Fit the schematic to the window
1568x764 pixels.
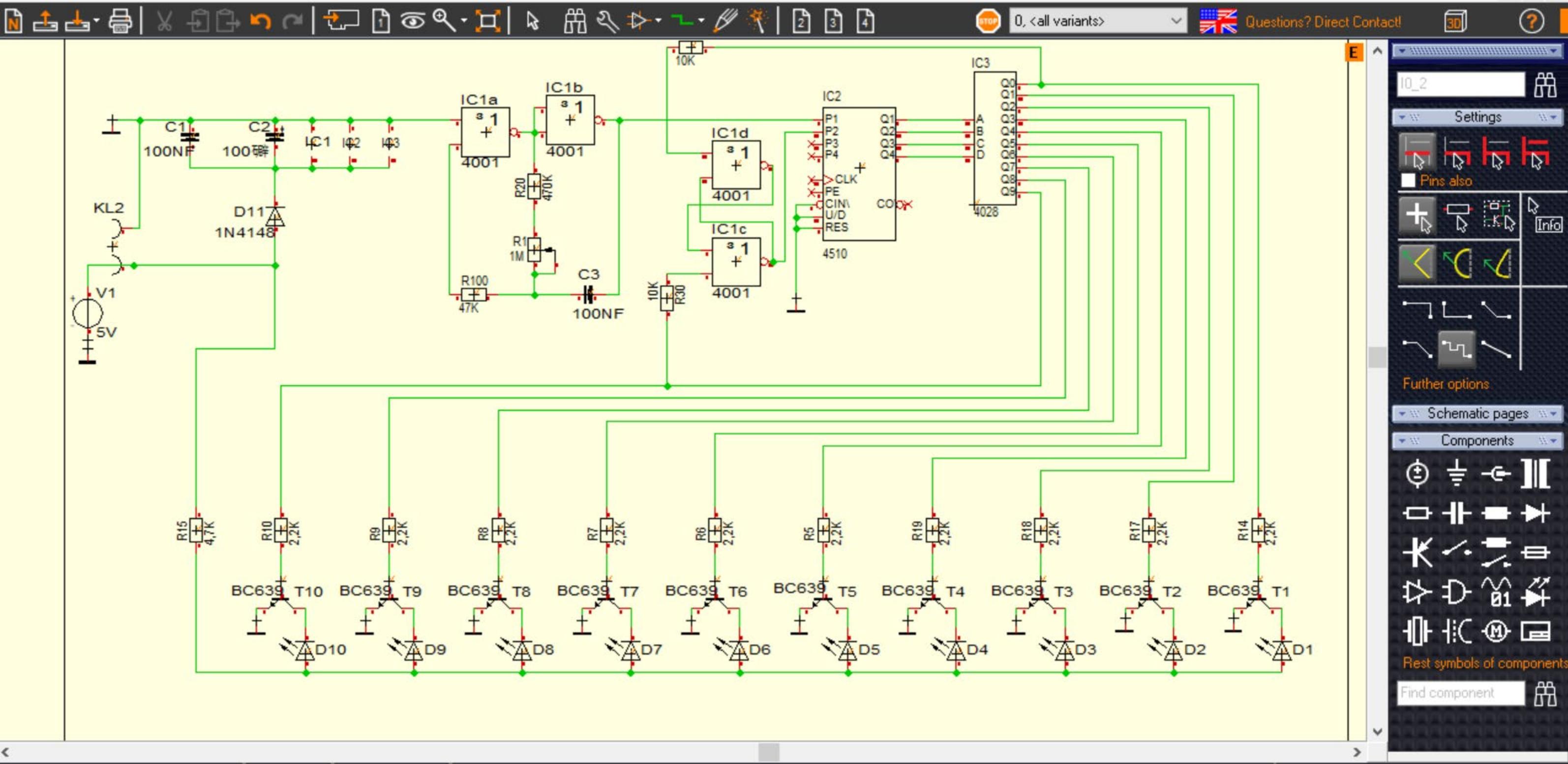487,21
